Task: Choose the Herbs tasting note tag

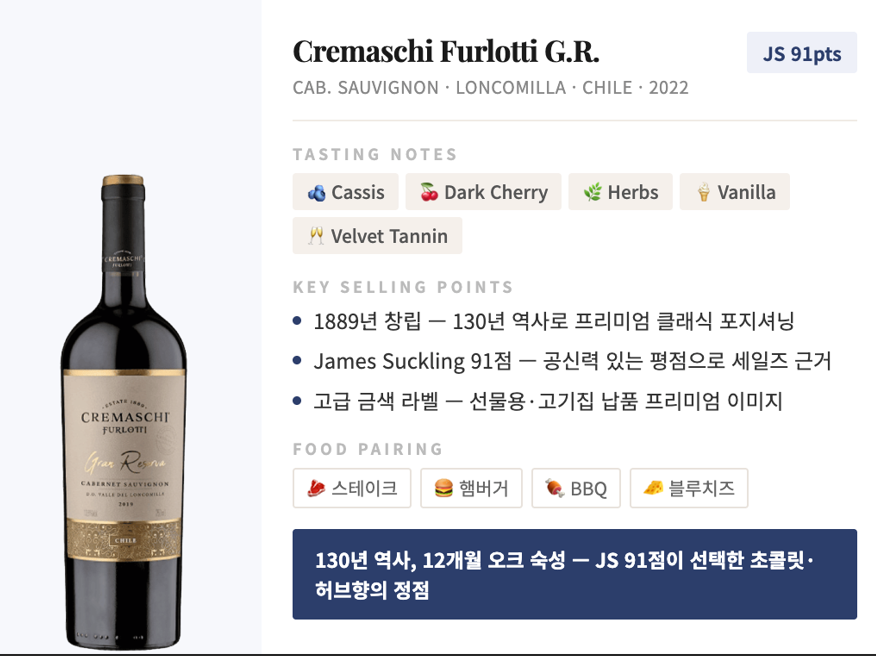Action: pyautogui.click(x=620, y=192)
